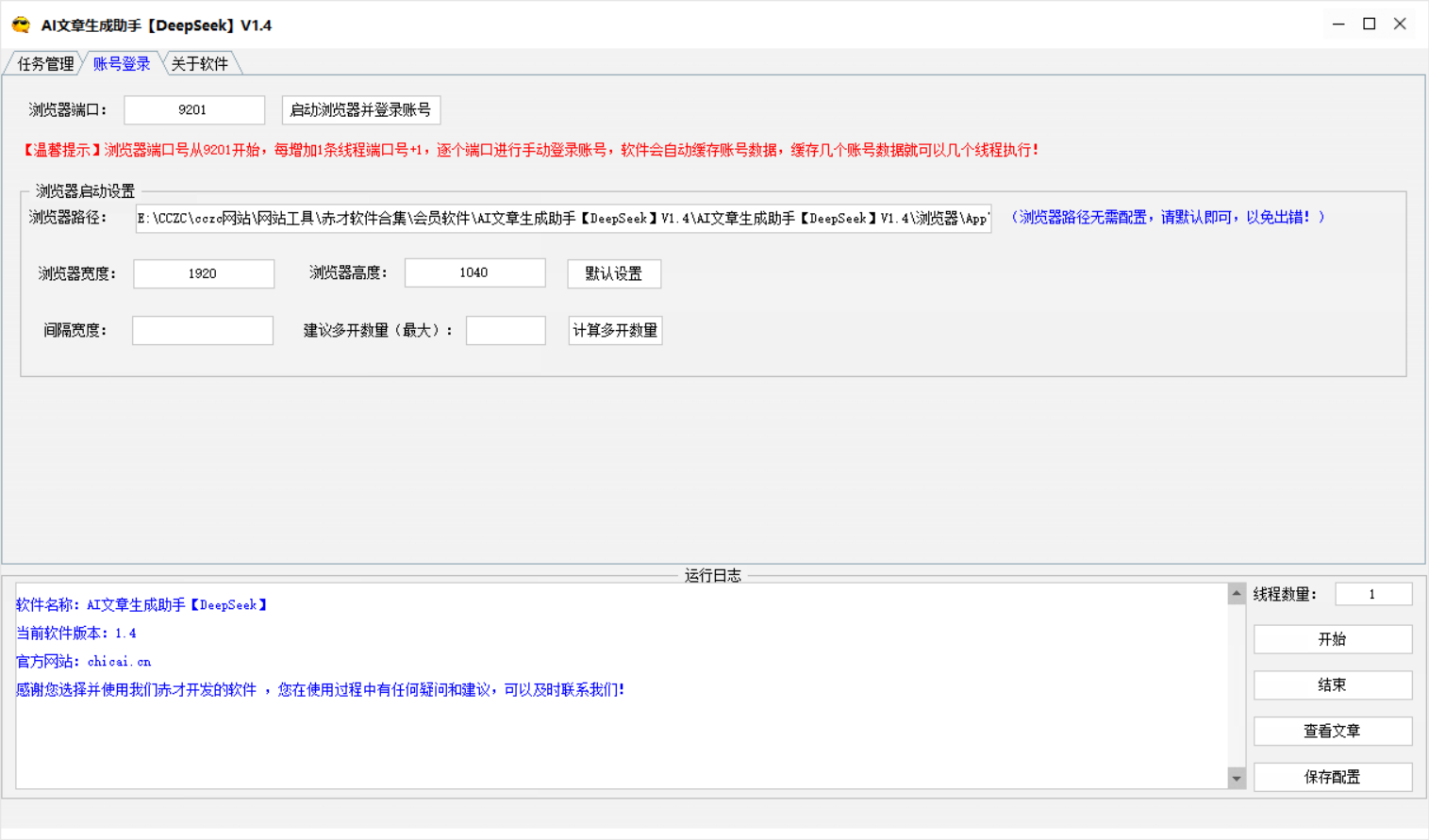Click the 运行日志 section label
Screen dimensions: 1429x840
click(713, 575)
